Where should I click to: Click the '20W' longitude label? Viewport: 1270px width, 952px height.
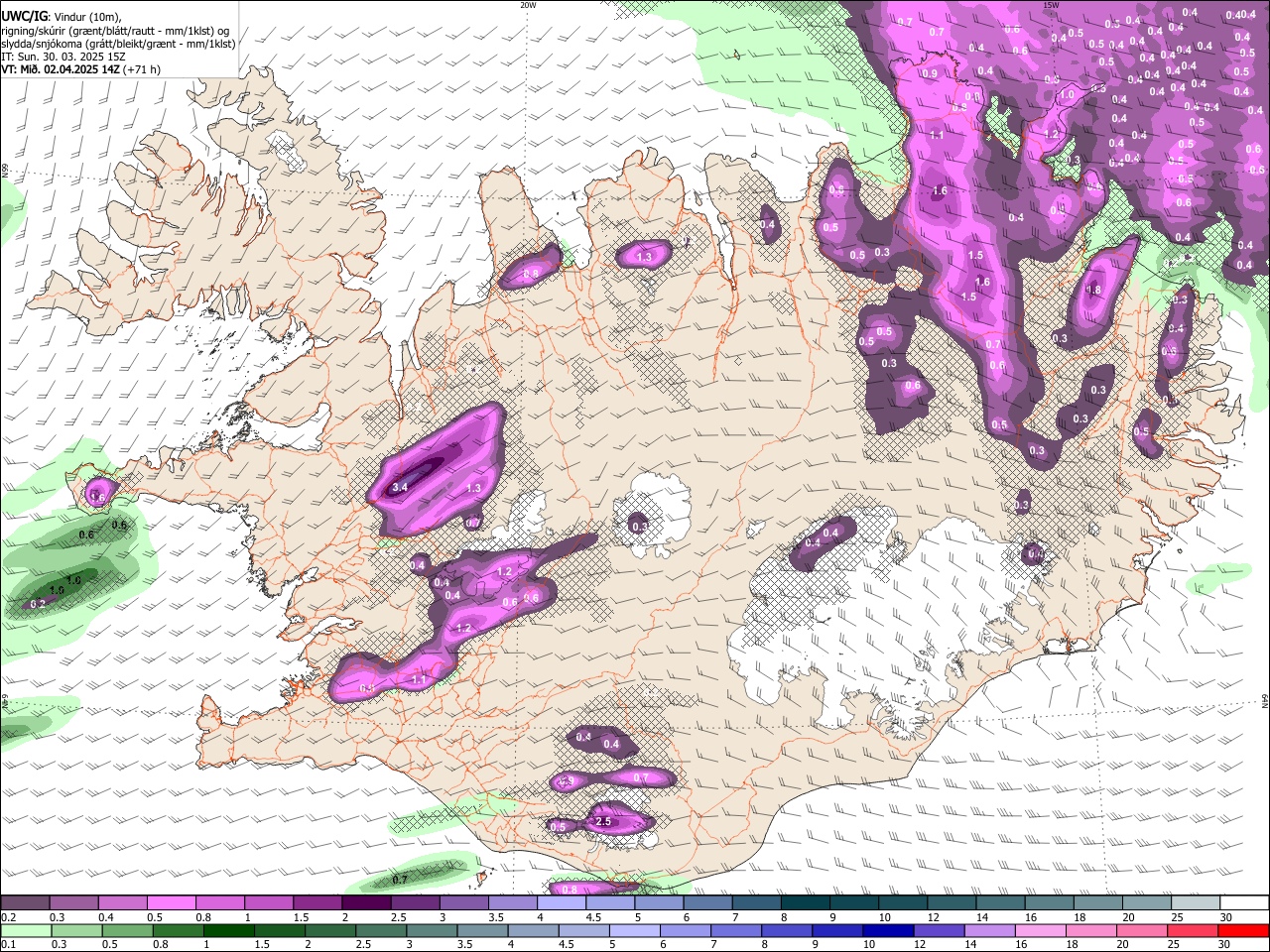pyautogui.click(x=528, y=5)
